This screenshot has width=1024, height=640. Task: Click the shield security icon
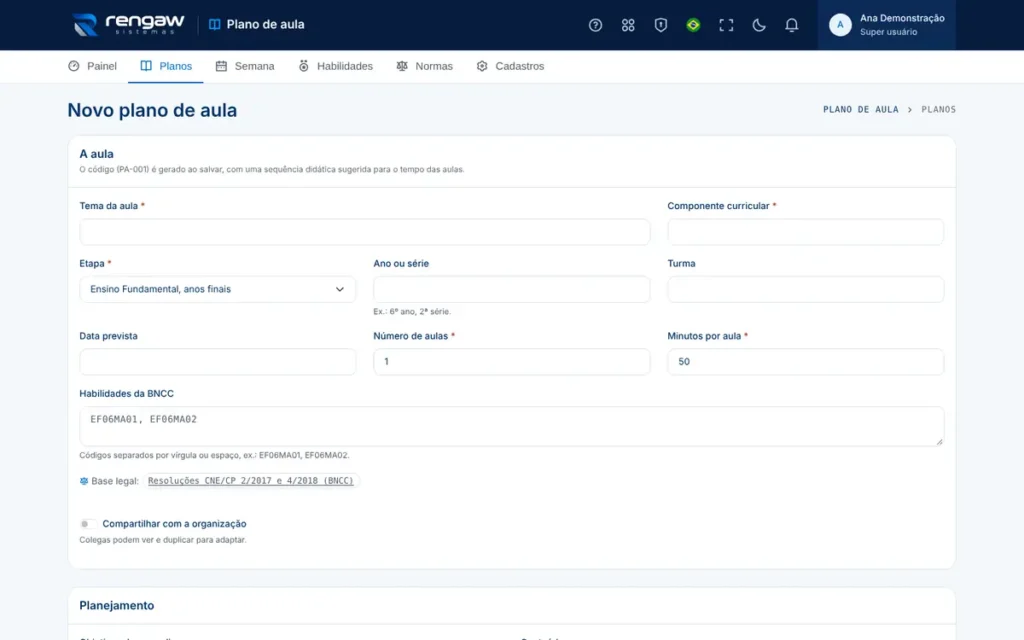(x=660, y=25)
